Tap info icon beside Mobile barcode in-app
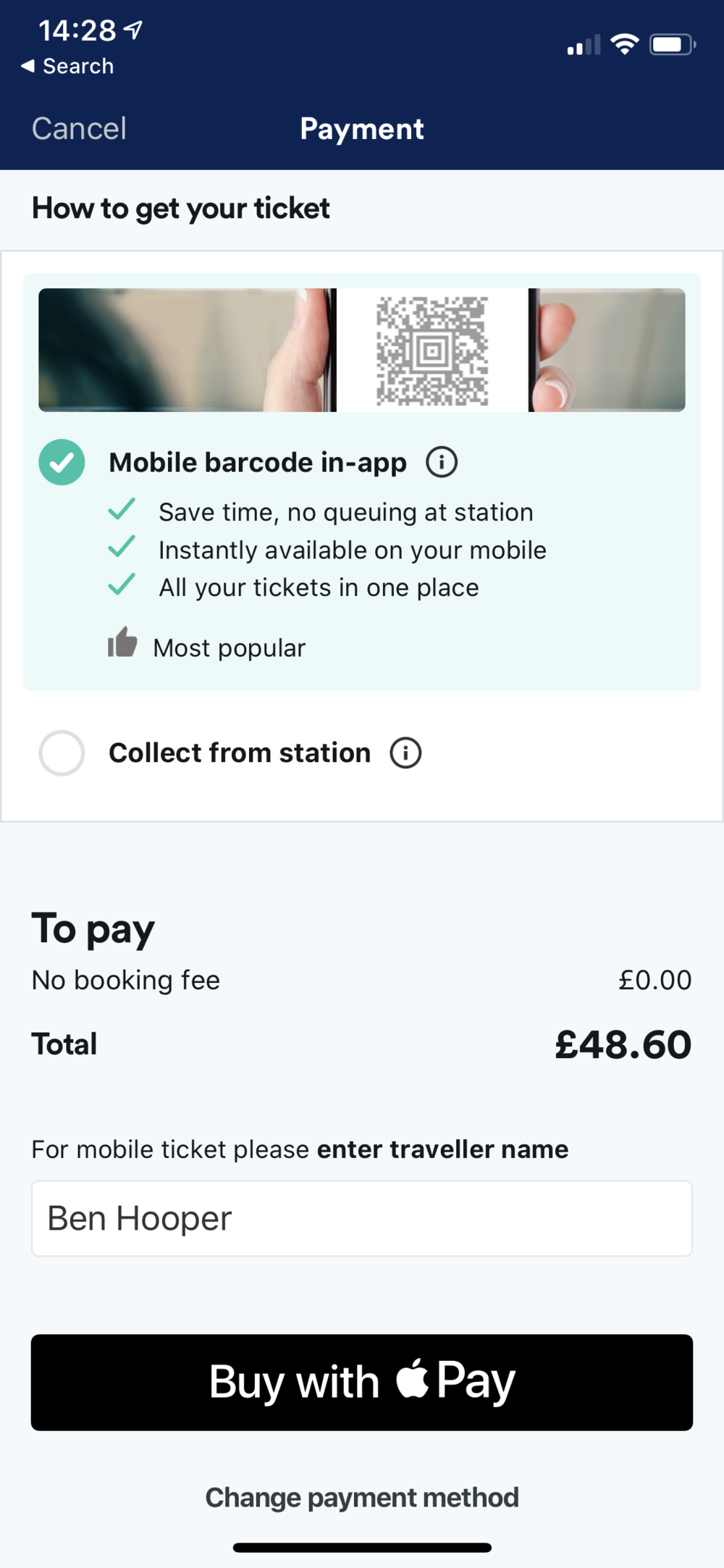Screen dimensions: 724x1568 pos(442,462)
